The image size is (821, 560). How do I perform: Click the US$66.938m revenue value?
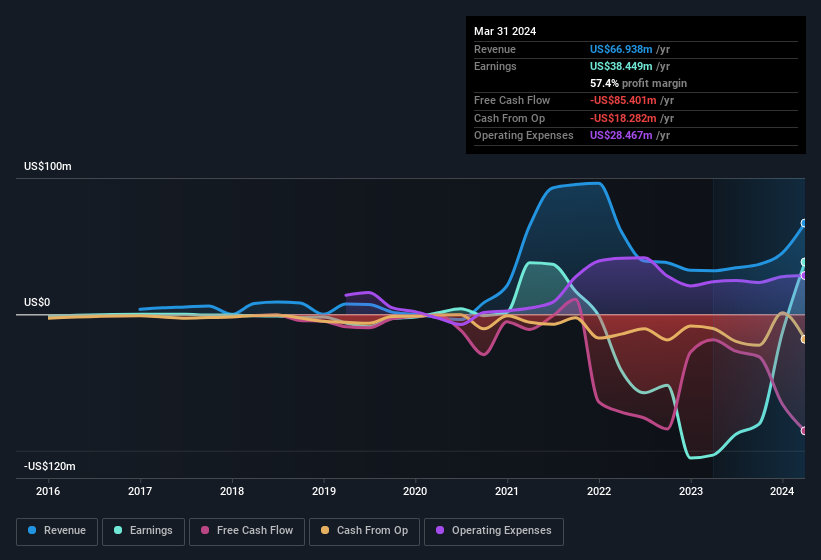coord(621,49)
